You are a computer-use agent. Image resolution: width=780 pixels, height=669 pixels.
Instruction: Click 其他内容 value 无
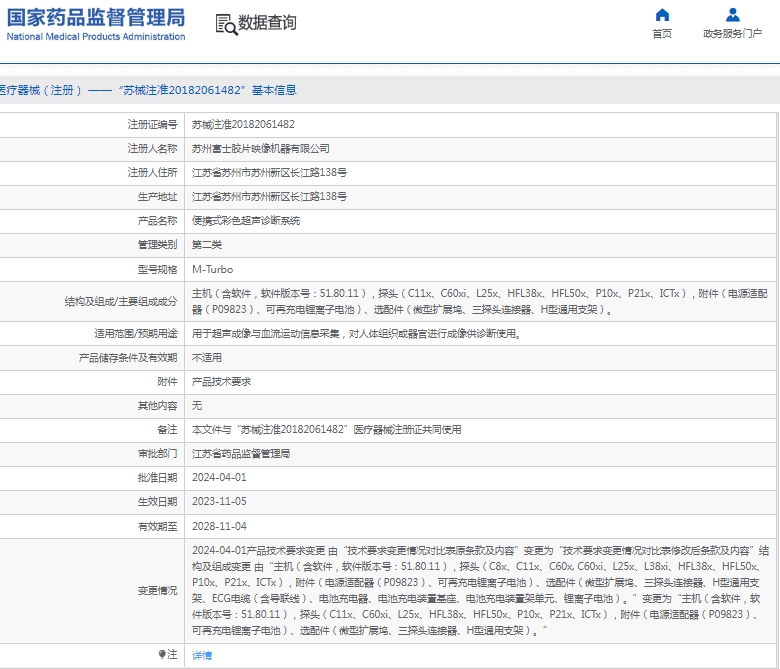[197, 405]
